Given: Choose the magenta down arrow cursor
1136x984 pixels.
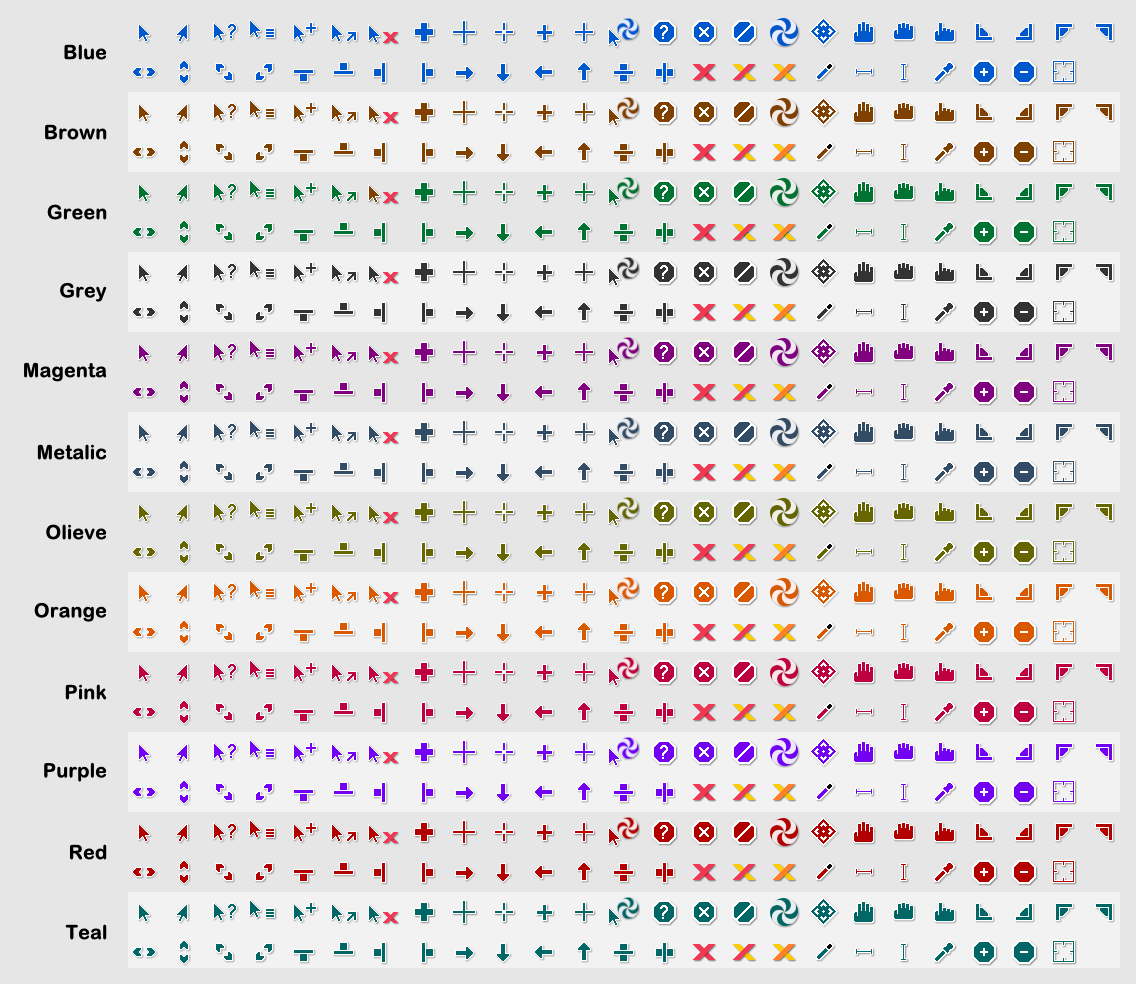Looking at the screenshot, I should click(504, 393).
